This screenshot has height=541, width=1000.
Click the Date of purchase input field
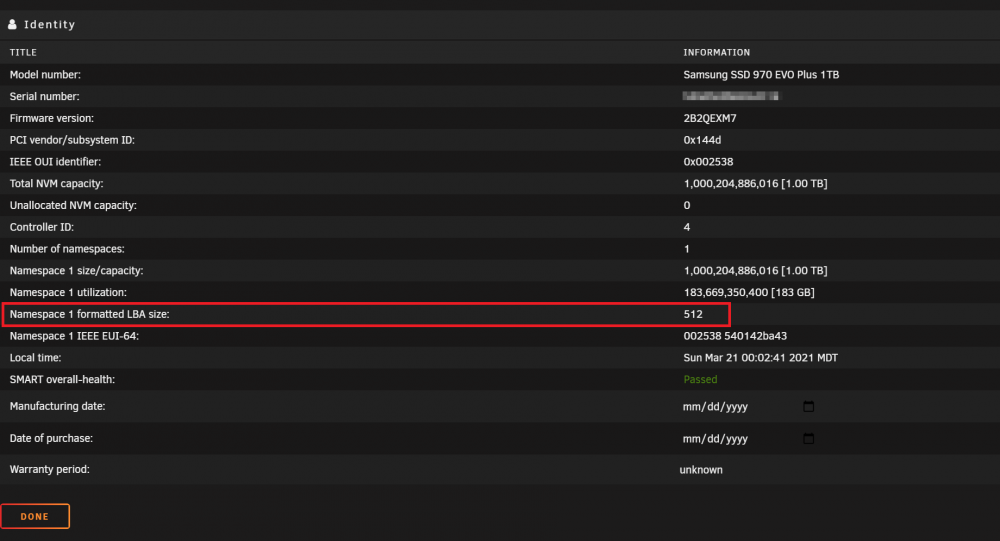748,438
